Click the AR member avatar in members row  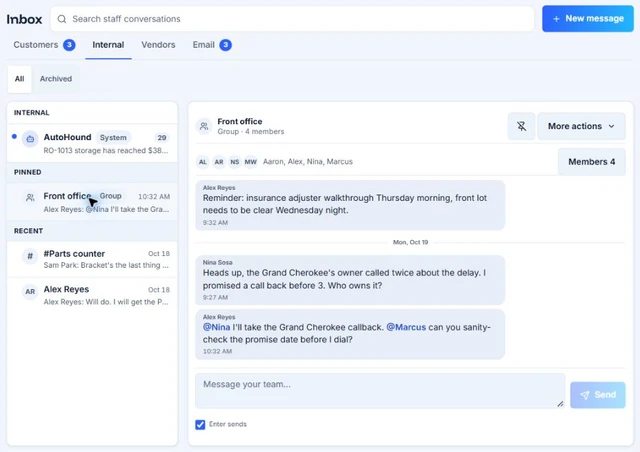pos(219,162)
